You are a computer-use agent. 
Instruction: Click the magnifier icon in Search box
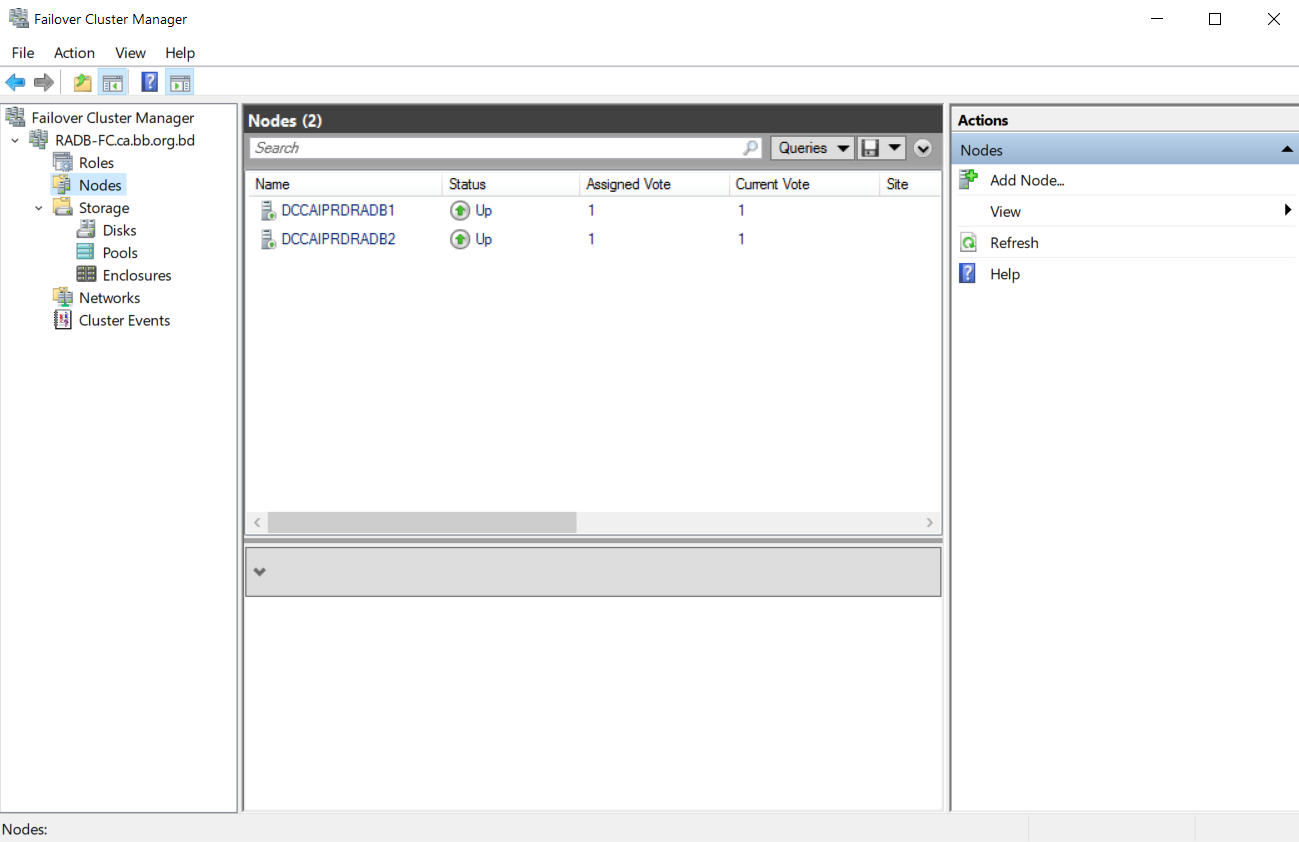(x=751, y=148)
